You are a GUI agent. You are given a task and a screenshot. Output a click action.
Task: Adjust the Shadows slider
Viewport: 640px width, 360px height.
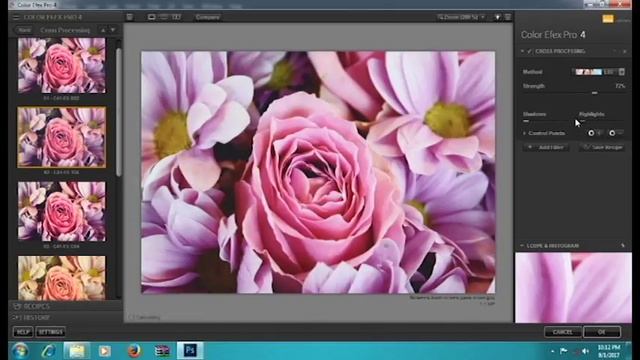[546, 121]
